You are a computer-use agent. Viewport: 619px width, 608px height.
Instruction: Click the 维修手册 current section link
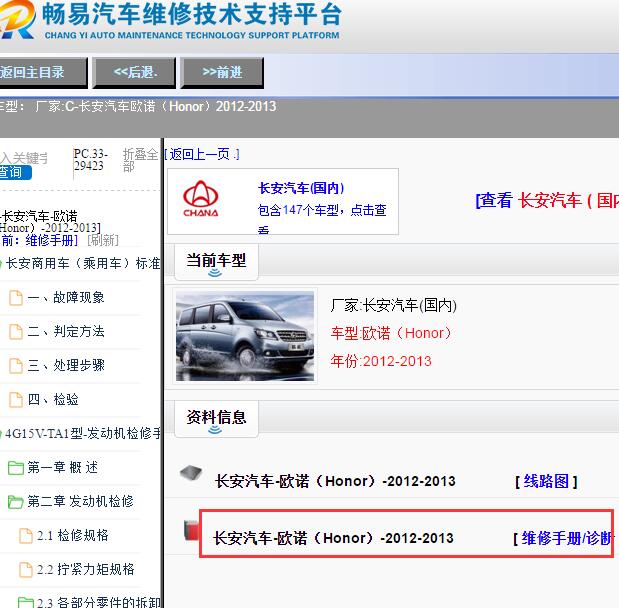pos(51,240)
